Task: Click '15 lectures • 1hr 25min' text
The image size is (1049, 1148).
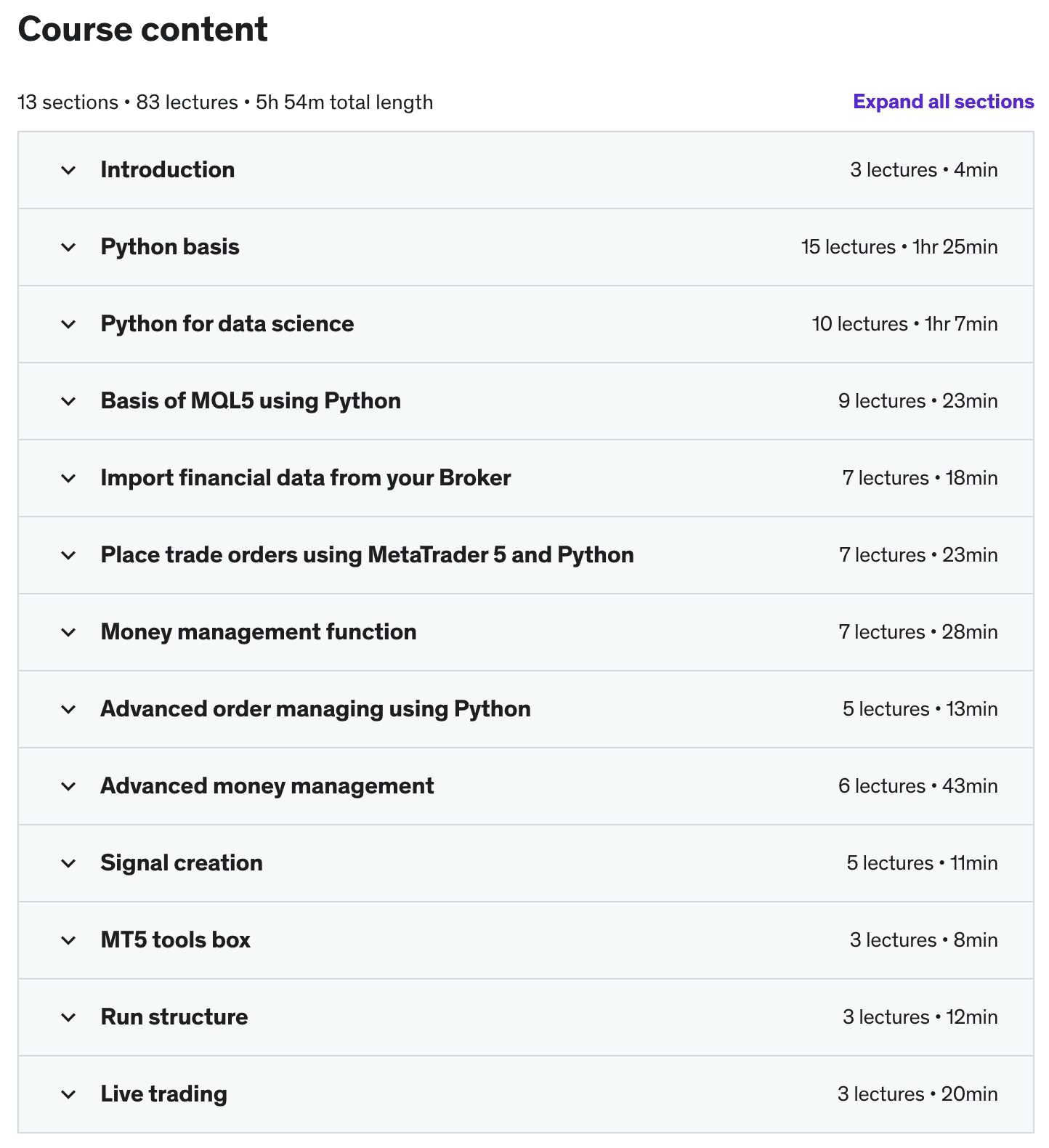Action: coord(899,247)
